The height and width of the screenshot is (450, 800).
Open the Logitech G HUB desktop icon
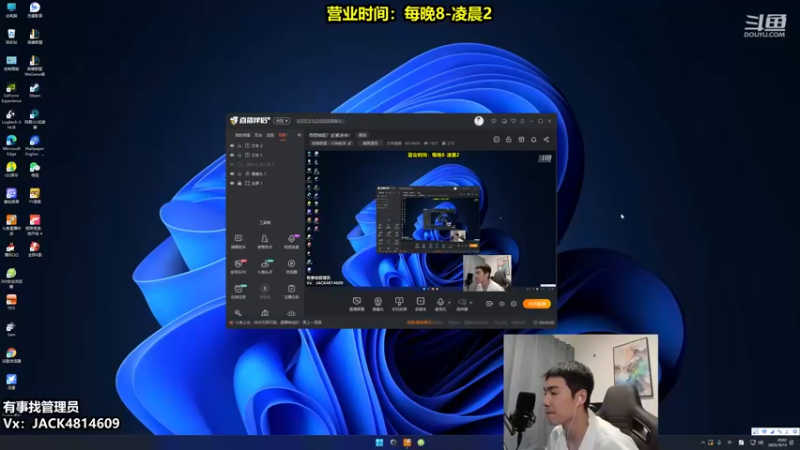[11, 119]
